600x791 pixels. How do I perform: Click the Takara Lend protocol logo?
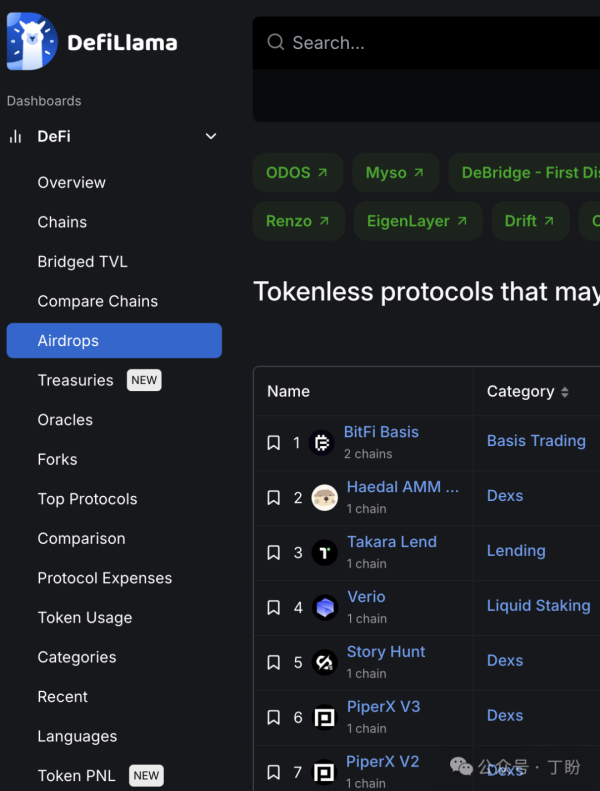(x=324, y=553)
